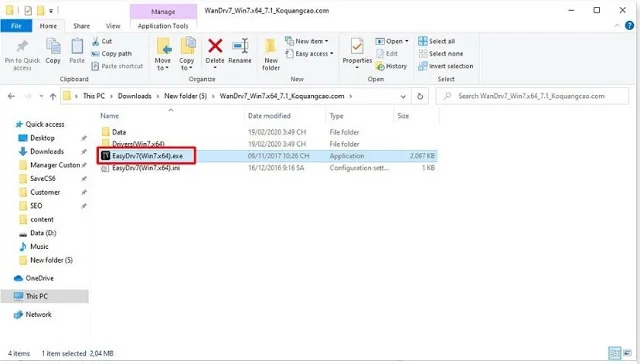Select EasyDrv7(Win7.x64).ini file
Screen dimensions: 640x364
click(146, 168)
